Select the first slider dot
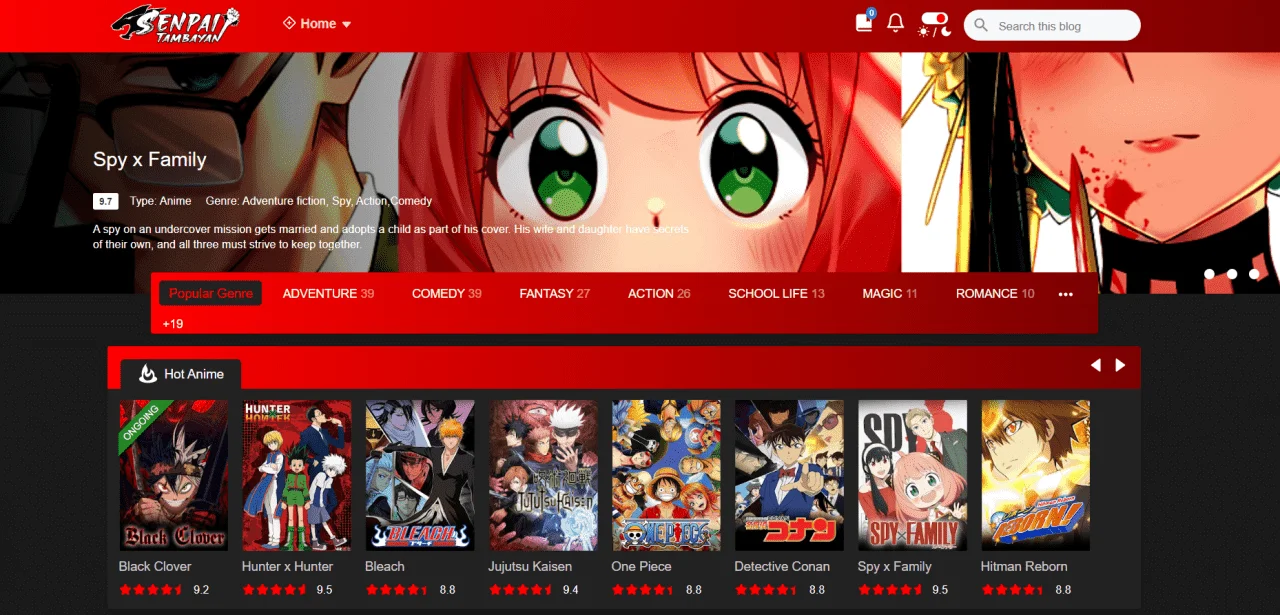This screenshot has width=1280, height=615. (x=1210, y=274)
